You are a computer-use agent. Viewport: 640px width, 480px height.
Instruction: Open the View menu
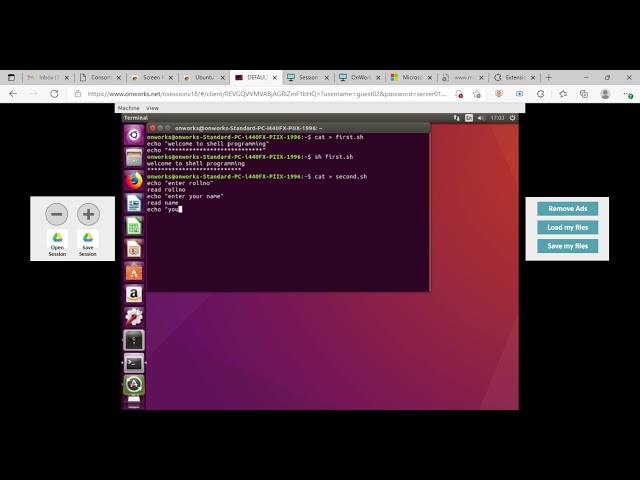click(152, 108)
